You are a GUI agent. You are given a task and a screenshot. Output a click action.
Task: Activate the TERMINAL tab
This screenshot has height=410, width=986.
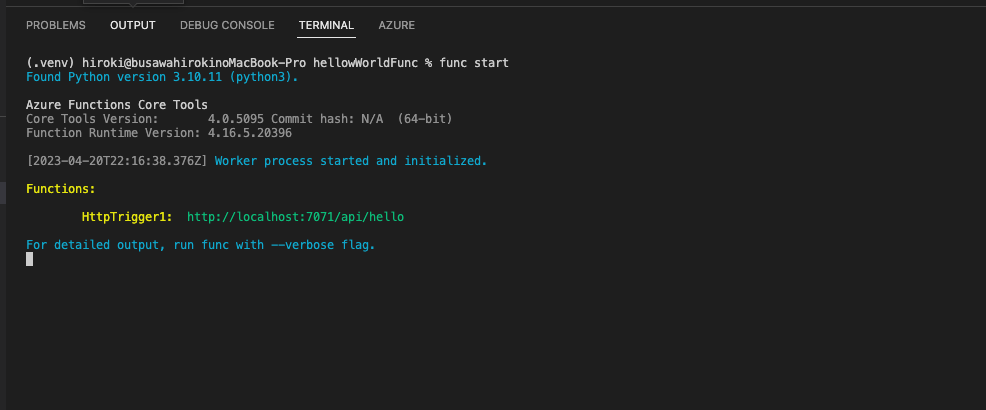326,25
